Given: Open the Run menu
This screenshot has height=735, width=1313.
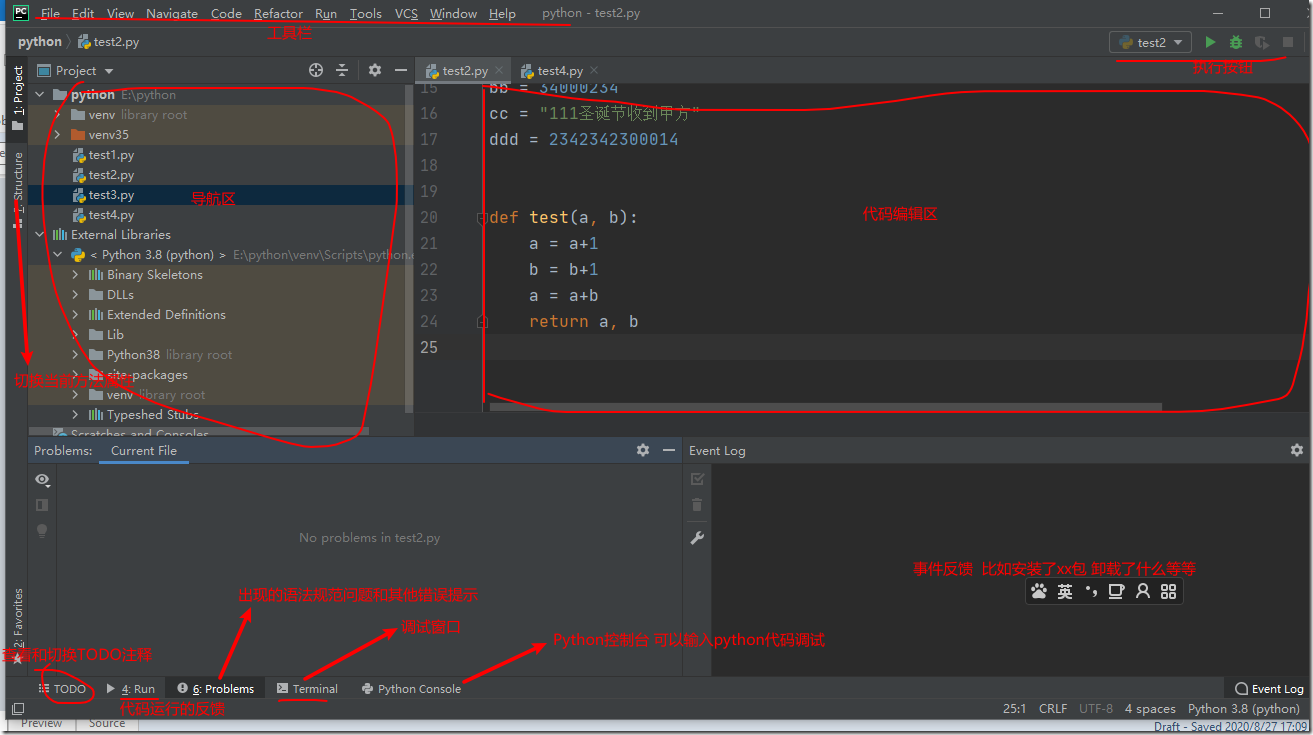Looking at the screenshot, I should click(x=326, y=13).
